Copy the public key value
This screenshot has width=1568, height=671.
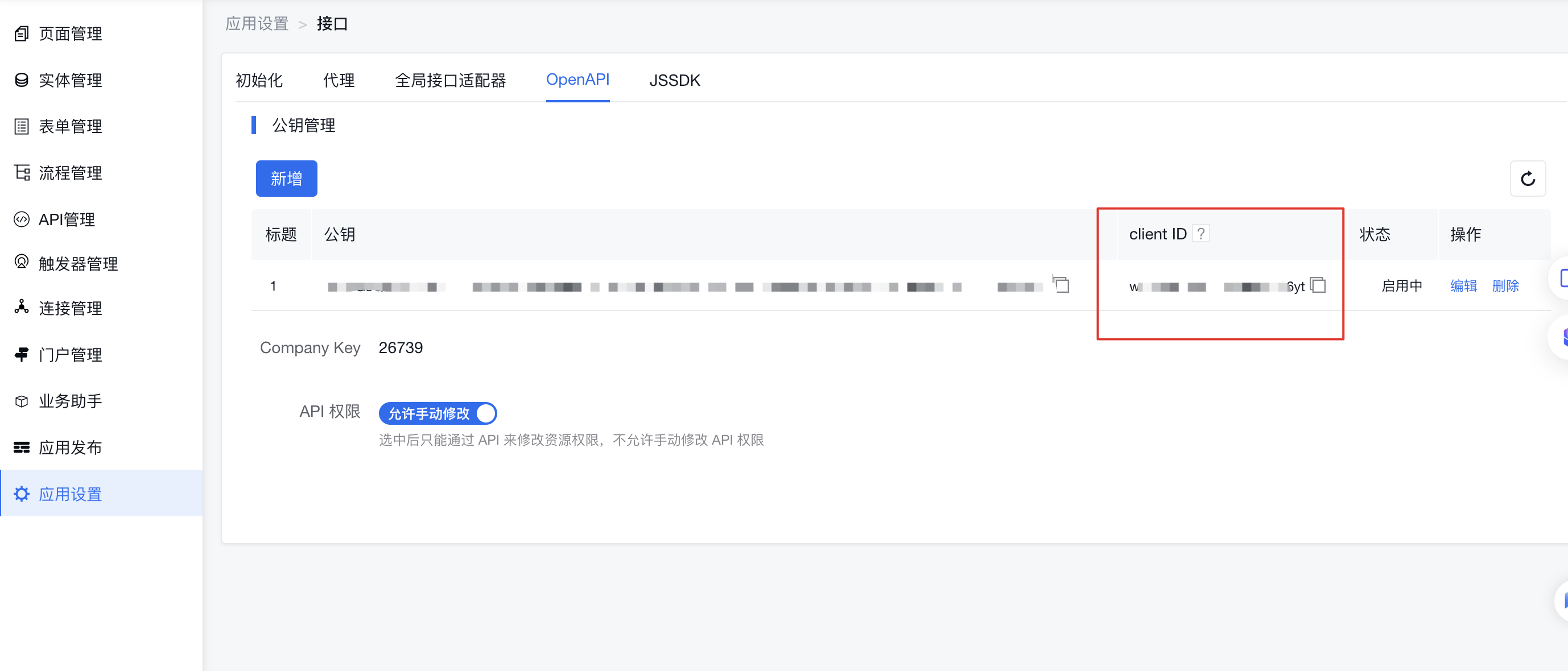pos(1061,284)
